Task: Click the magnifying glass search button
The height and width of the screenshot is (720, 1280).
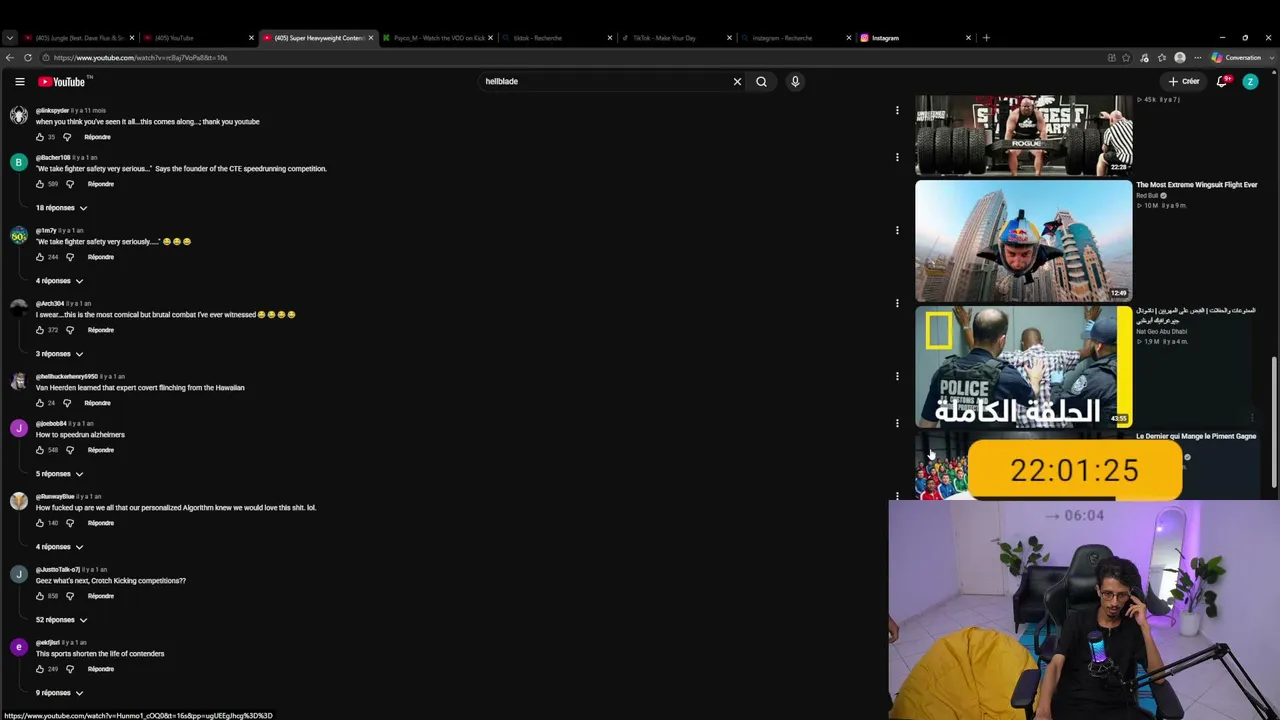Action: 761,81
